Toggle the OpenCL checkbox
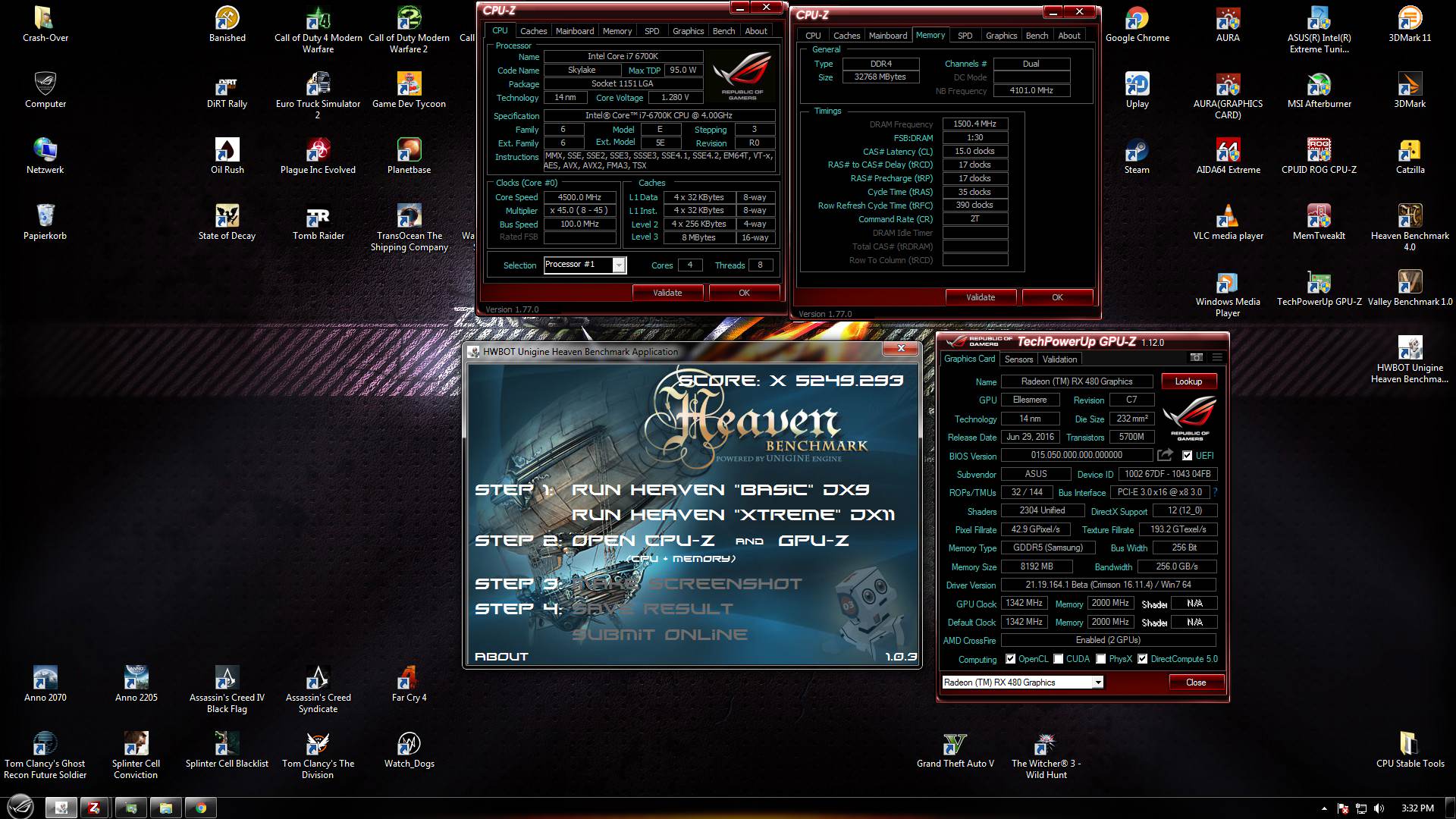The height and width of the screenshot is (819, 1456). pyautogui.click(x=1010, y=659)
